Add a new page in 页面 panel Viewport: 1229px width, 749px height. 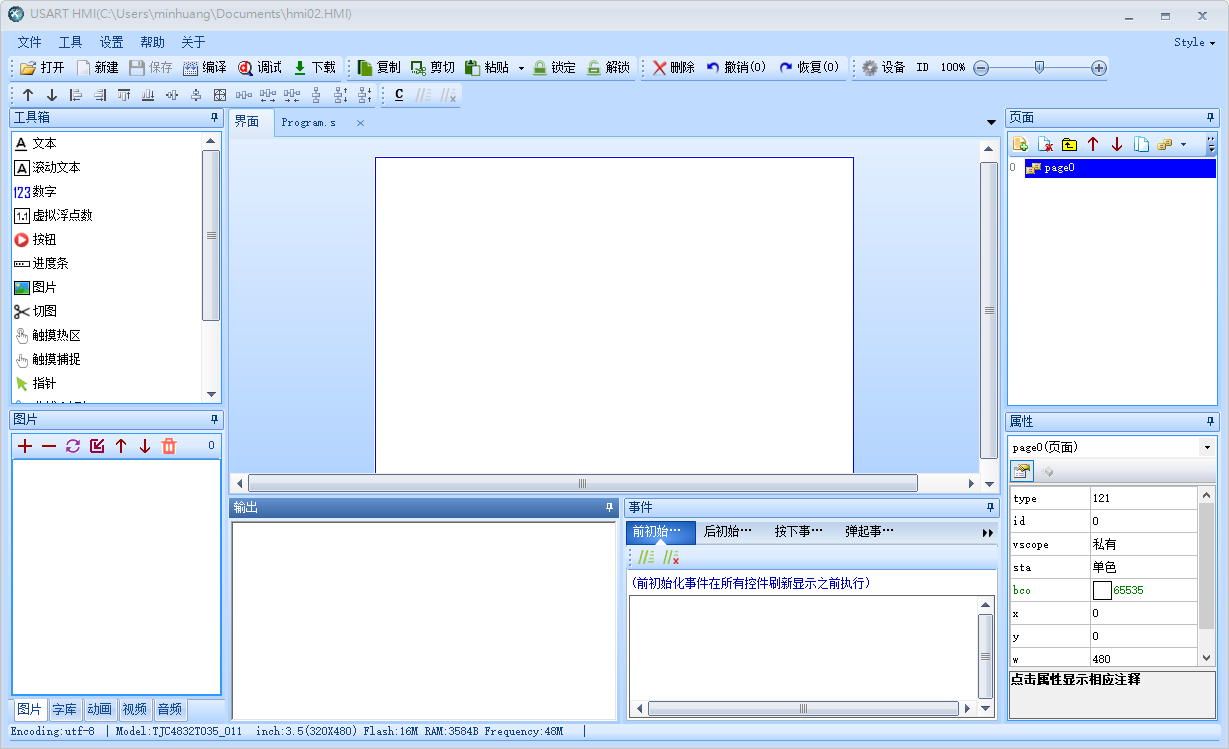(1020, 144)
